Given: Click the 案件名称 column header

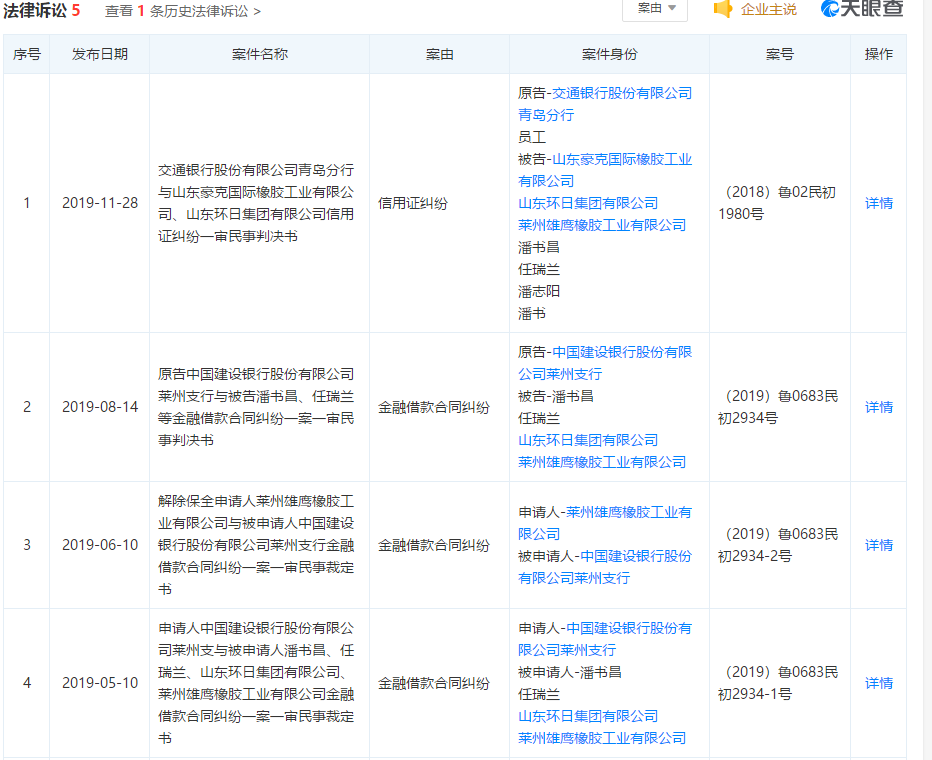Looking at the screenshot, I should (260, 54).
